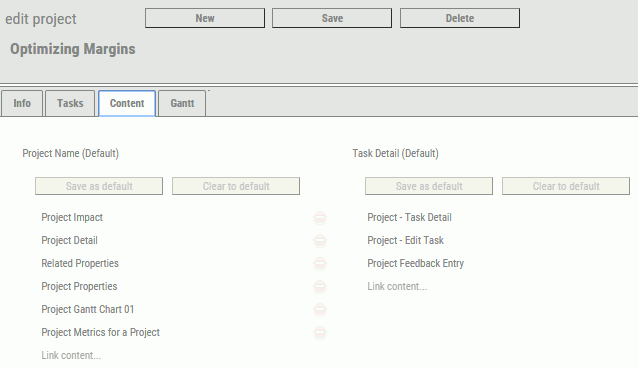Remove Project Impact using its minus icon
Viewport: 638px width, 369px height.
coord(320,218)
